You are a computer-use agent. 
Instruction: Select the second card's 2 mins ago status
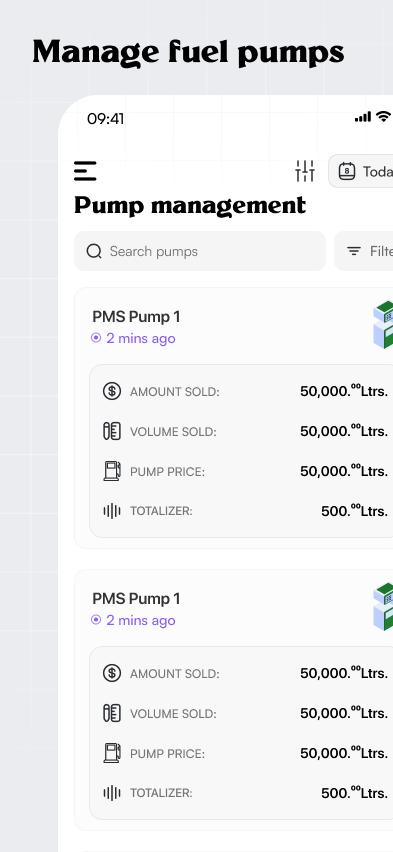pyautogui.click(x=134, y=621)
